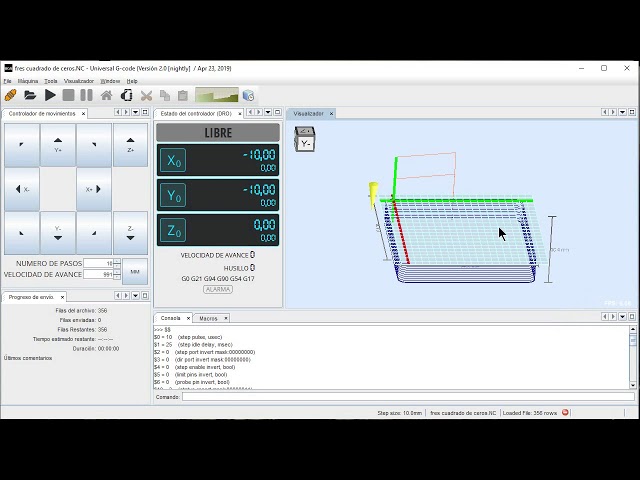Click the home machine house icon
Viewport: 640px width, 480px height.
click(x=107, y=96)
